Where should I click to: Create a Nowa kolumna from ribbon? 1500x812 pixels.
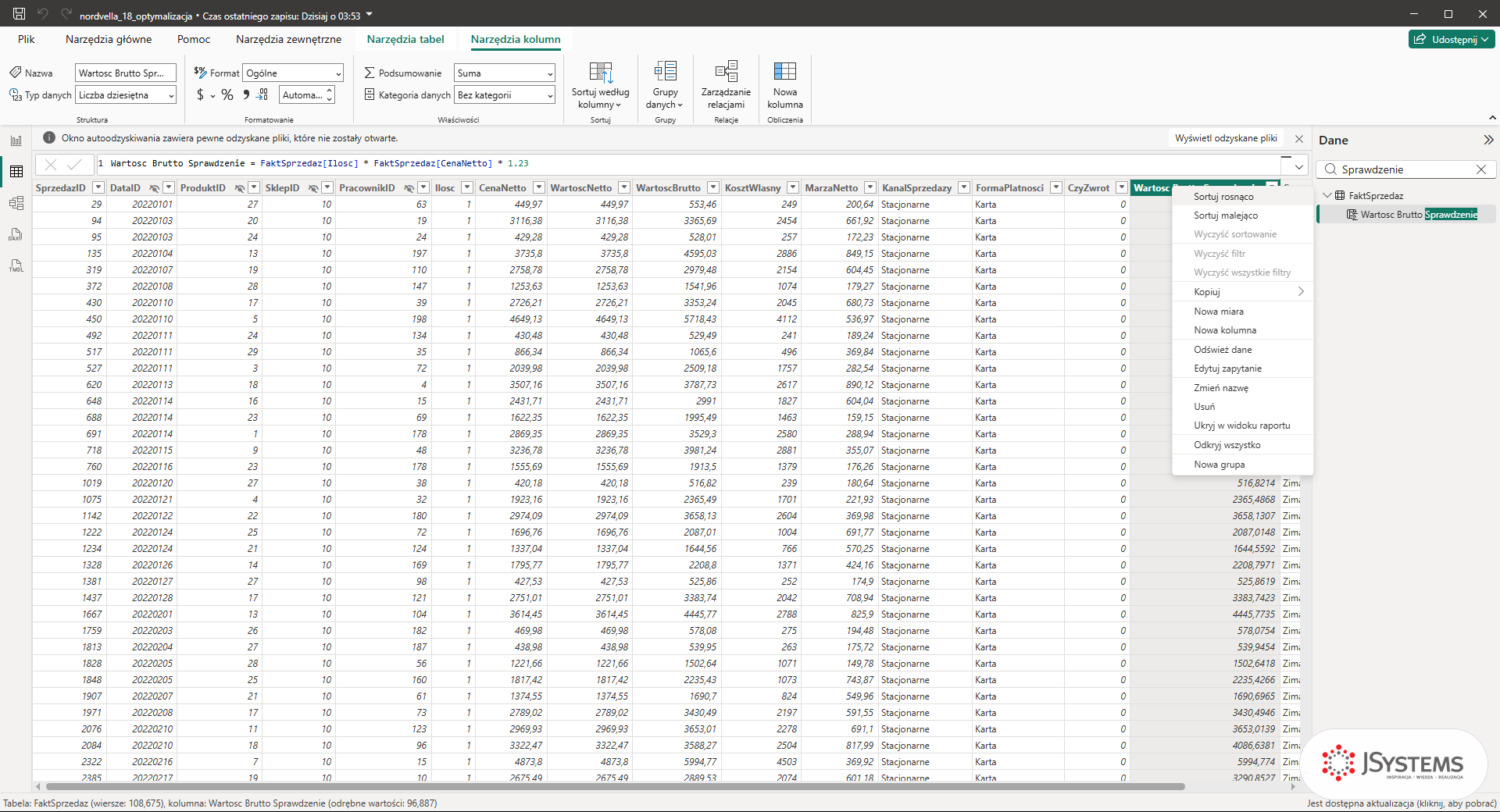click(785, 85)
